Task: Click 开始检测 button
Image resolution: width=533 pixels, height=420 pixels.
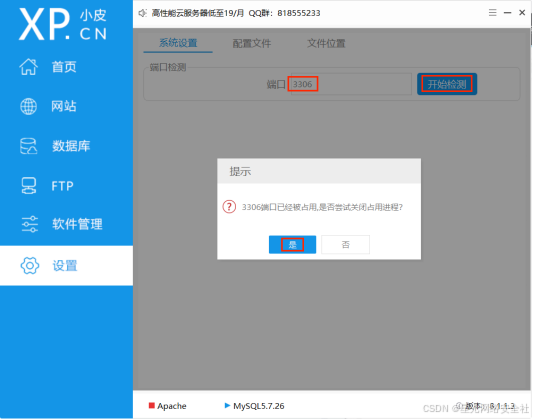Action: 447,84
